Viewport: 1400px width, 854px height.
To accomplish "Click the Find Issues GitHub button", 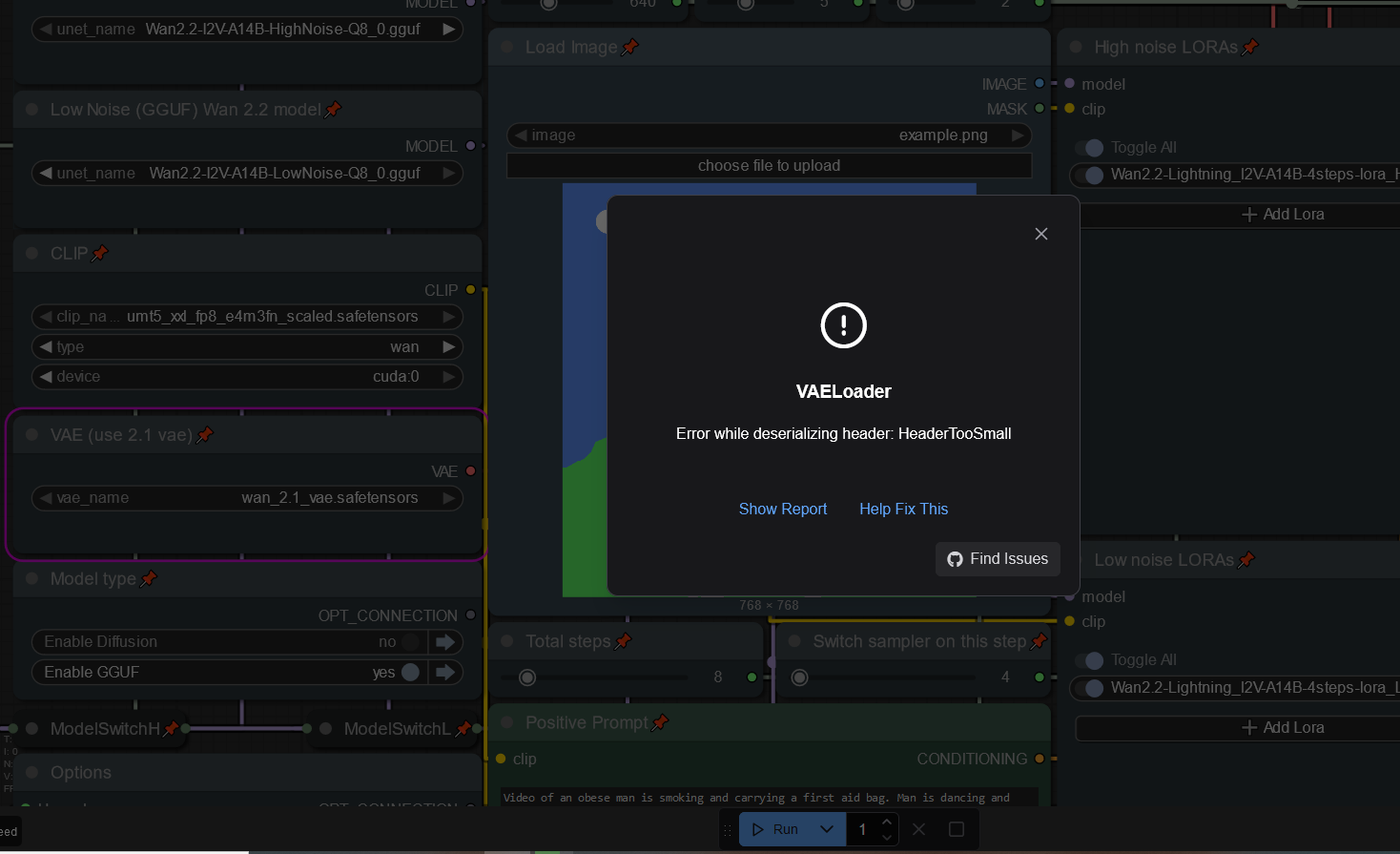I will tap(998, 559).
